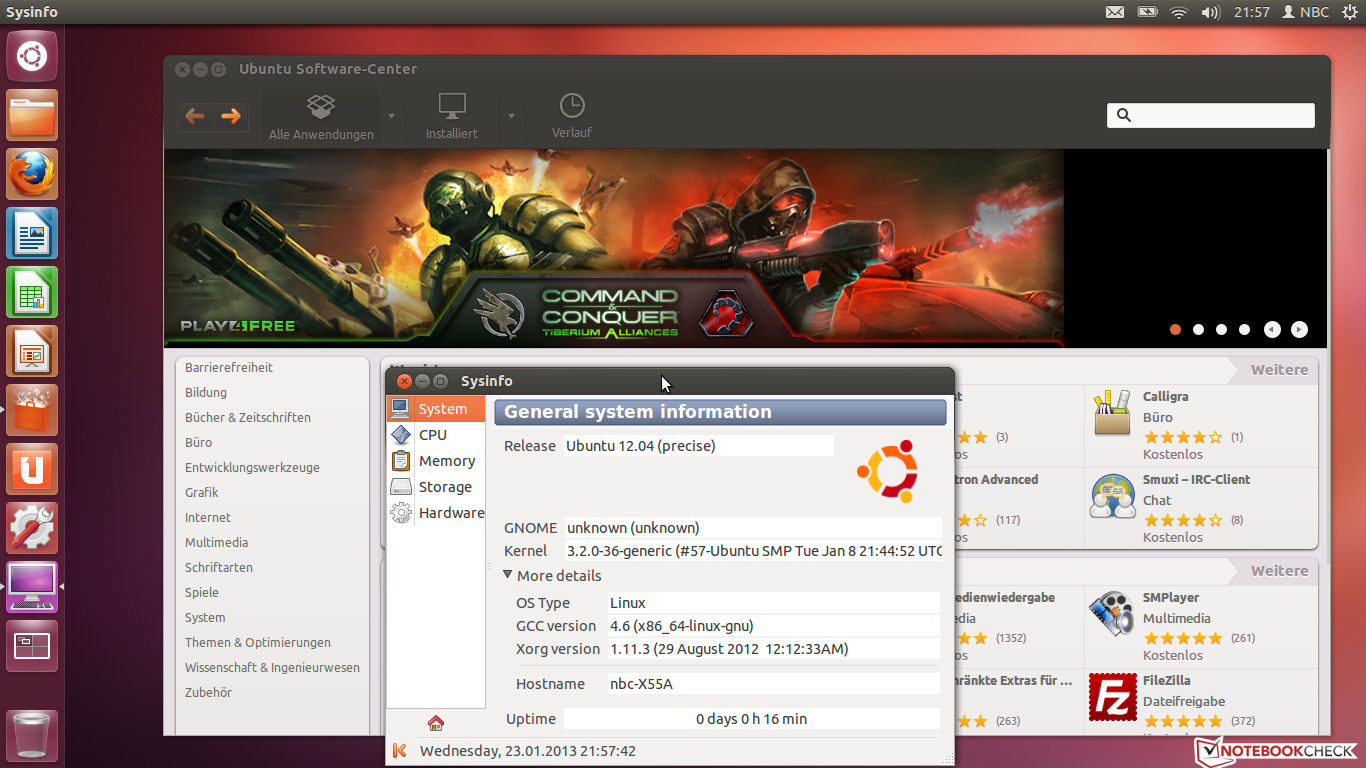Show Alle Anwendungen in Software Center

[321, 116]
